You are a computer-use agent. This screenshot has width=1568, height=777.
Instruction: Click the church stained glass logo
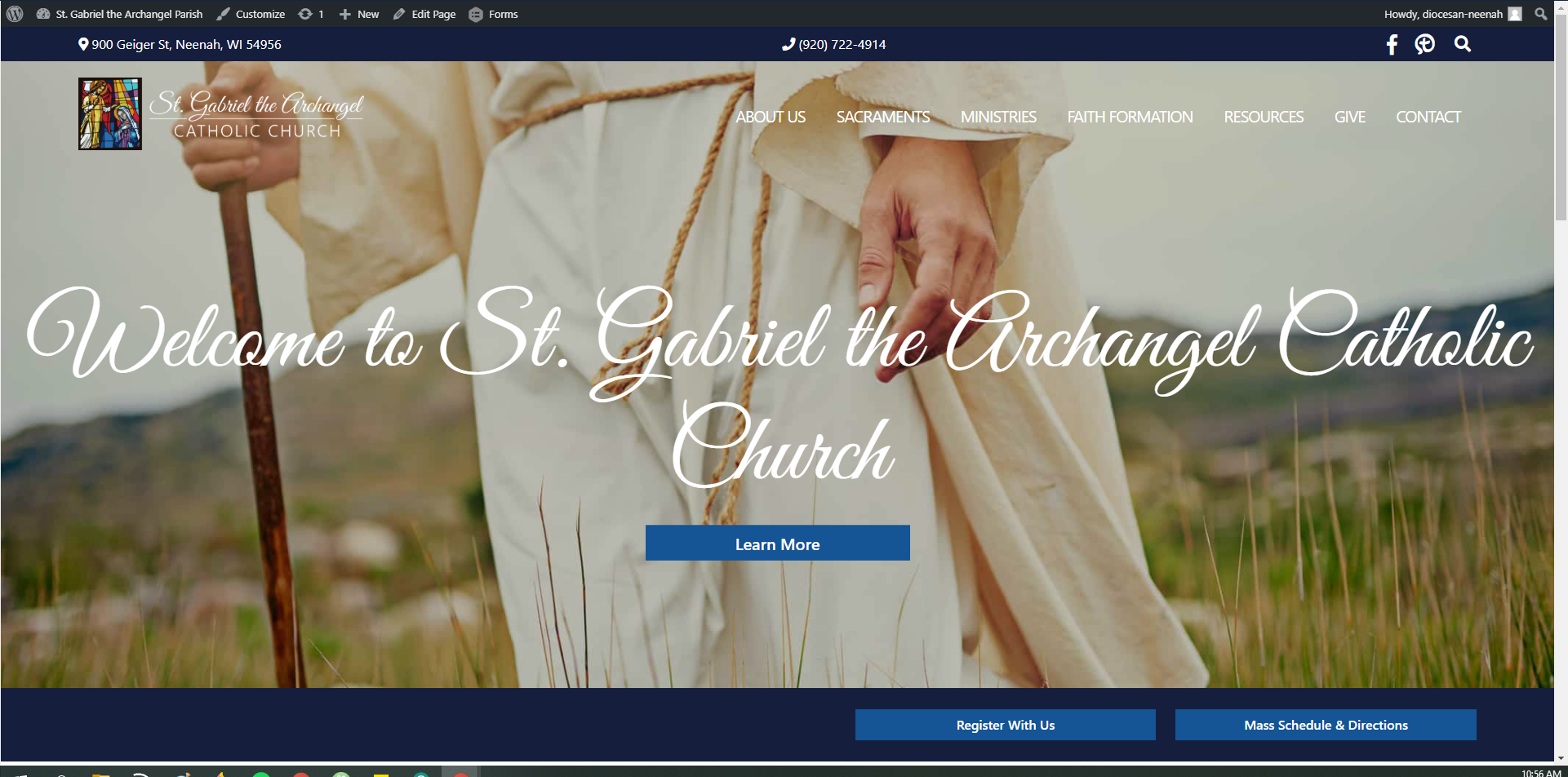pos(110,113)
